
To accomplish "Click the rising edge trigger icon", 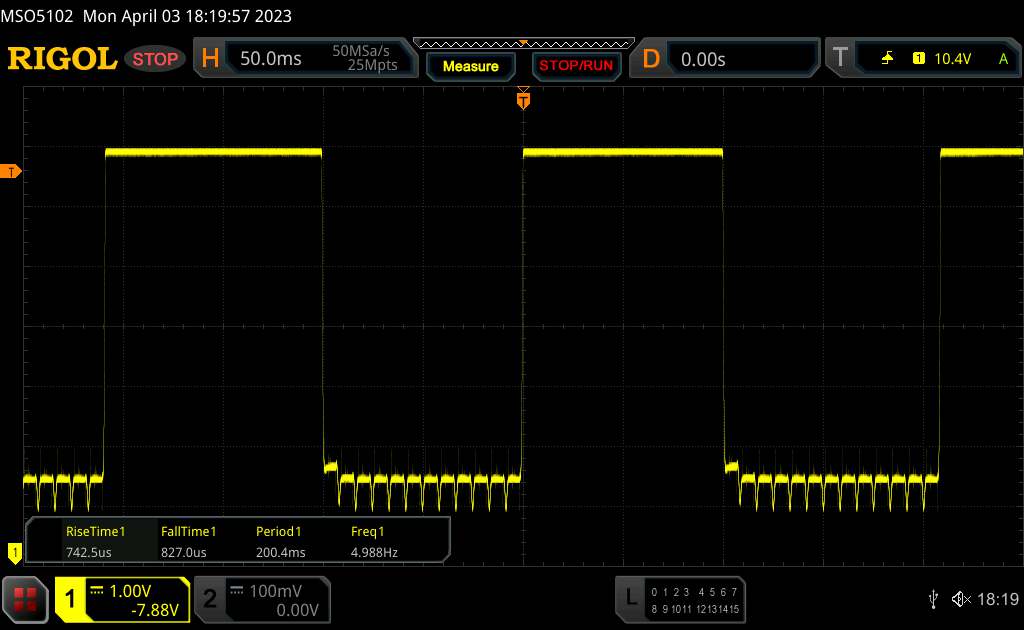I will tap(887, 59).
